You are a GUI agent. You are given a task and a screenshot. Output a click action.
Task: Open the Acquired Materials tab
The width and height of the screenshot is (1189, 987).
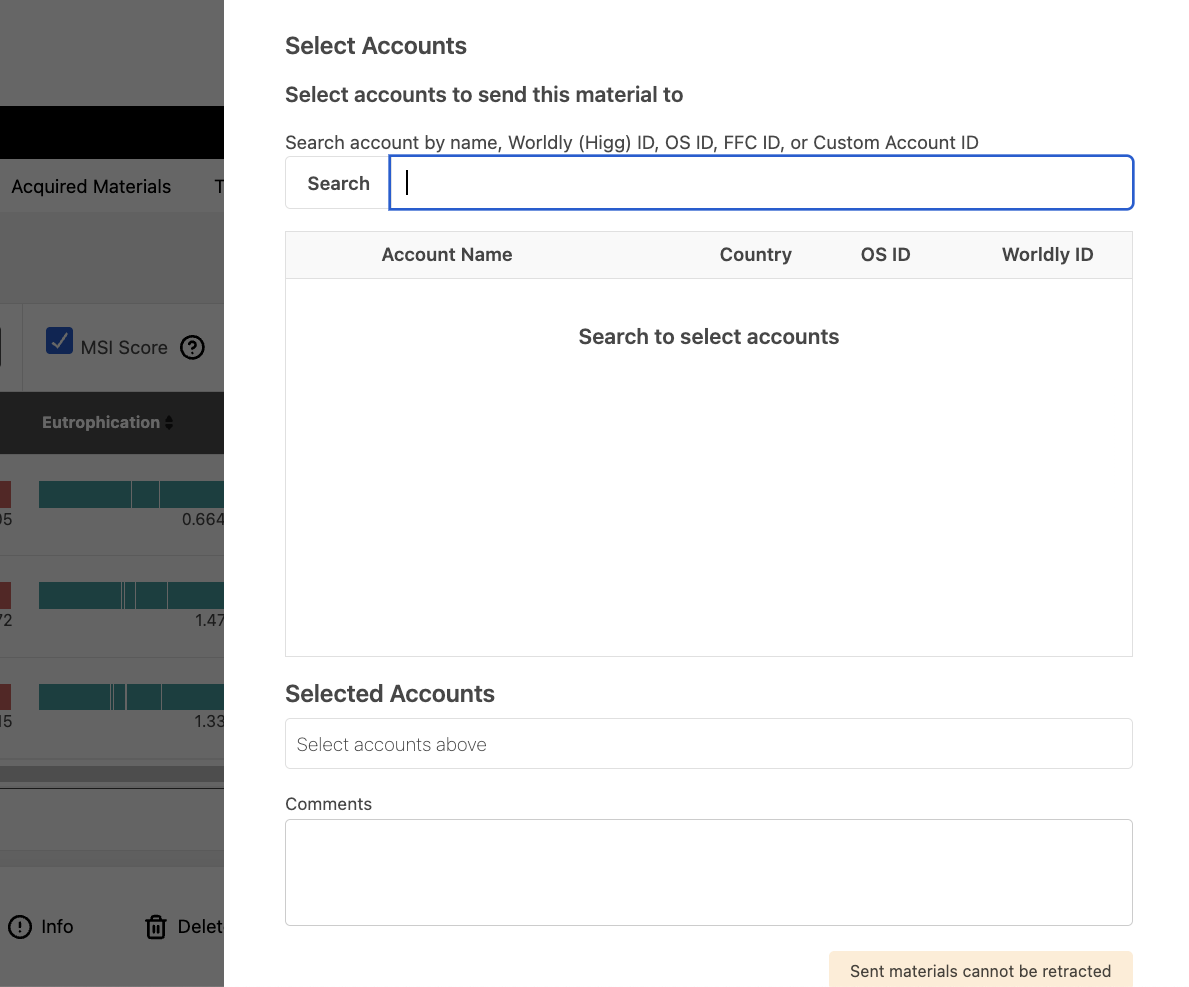[91, 186]
